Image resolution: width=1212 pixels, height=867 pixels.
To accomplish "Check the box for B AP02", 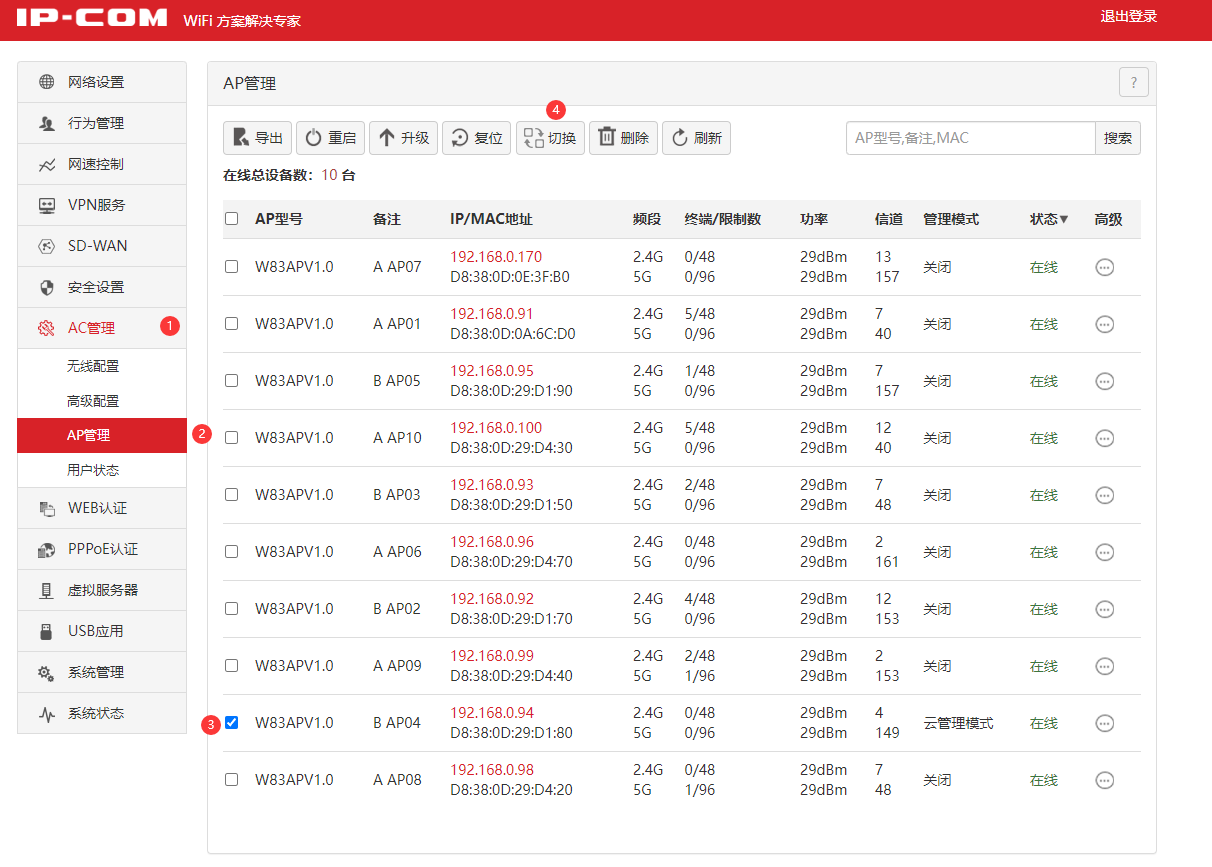I will coord(232,608).
